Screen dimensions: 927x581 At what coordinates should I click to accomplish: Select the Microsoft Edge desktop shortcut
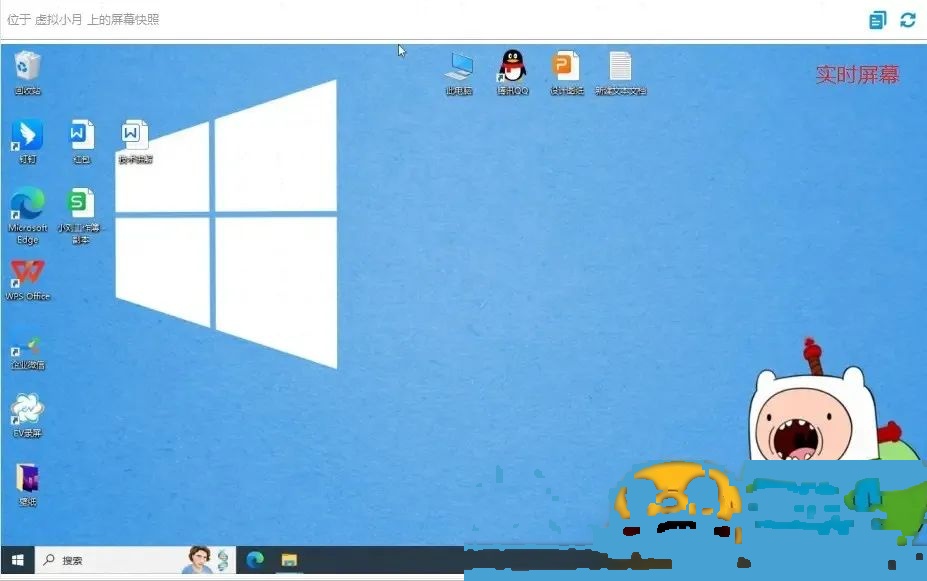click(28, 215)
